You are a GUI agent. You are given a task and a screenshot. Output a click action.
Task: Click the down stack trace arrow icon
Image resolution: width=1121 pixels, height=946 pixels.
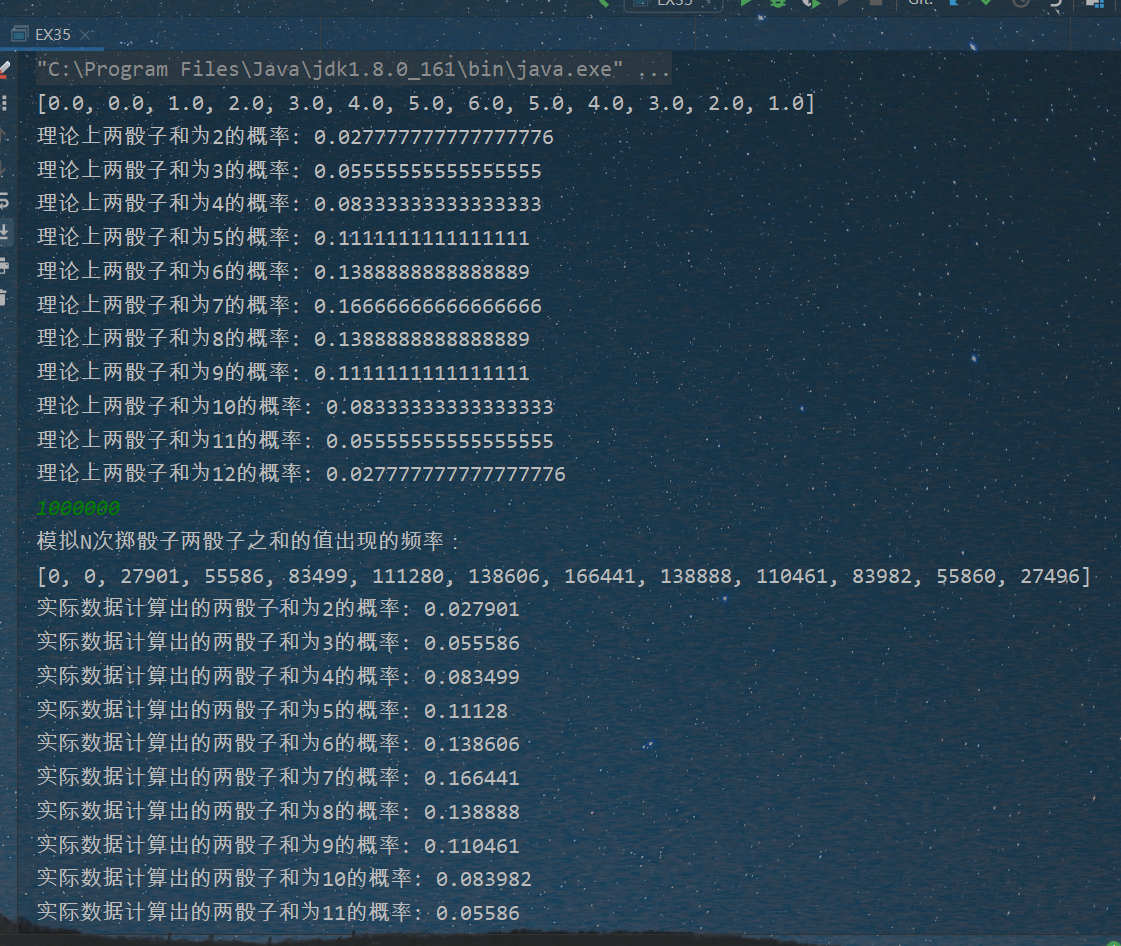(4, 168)
